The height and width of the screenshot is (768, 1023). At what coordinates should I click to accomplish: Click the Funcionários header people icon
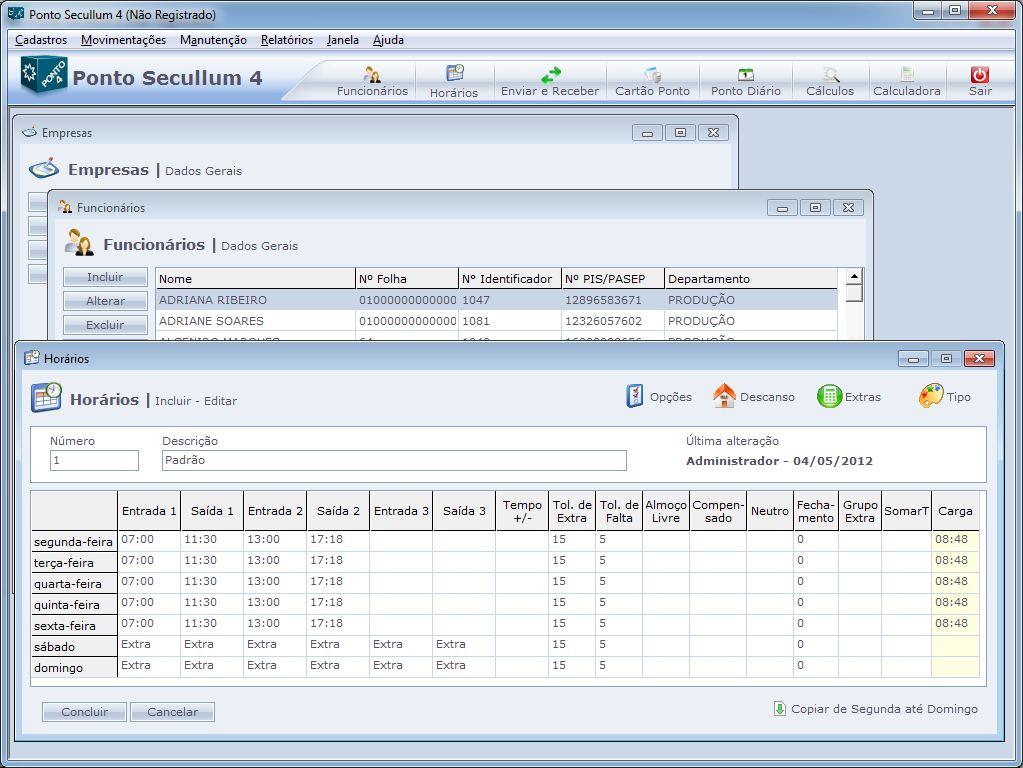[x=79, y=243]
